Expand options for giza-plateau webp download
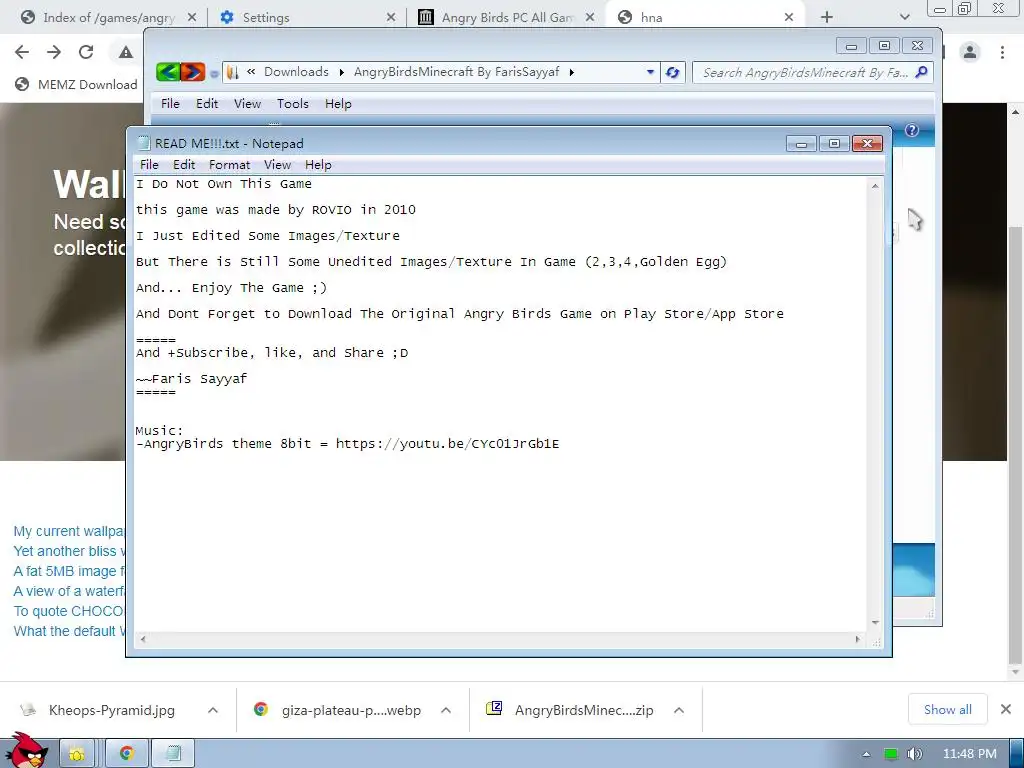This screenshot has height=768, width=1024. pos(446,710)
